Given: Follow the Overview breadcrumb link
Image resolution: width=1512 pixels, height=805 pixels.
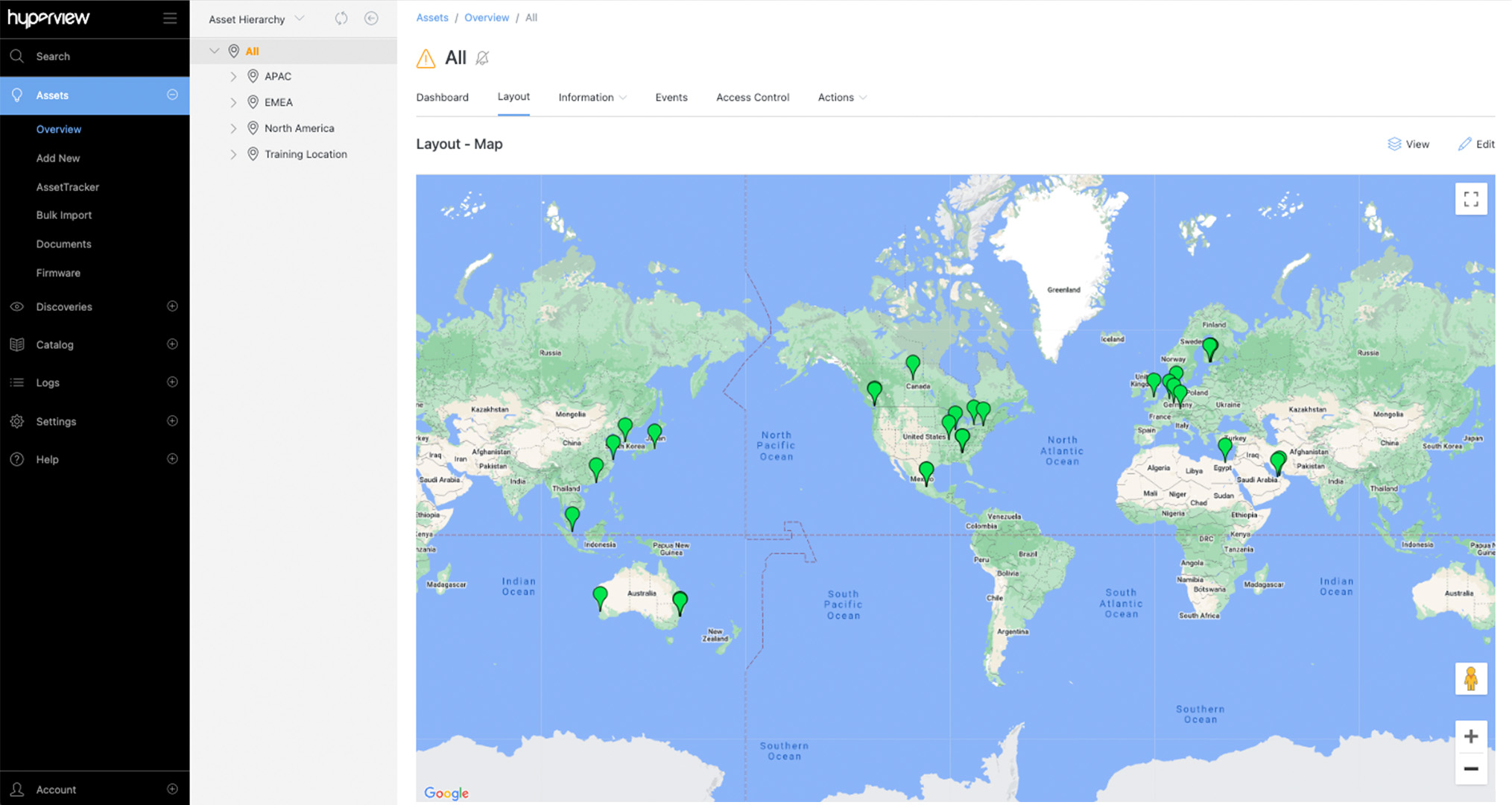Looking at the screenshot, I should click(487, 17).
